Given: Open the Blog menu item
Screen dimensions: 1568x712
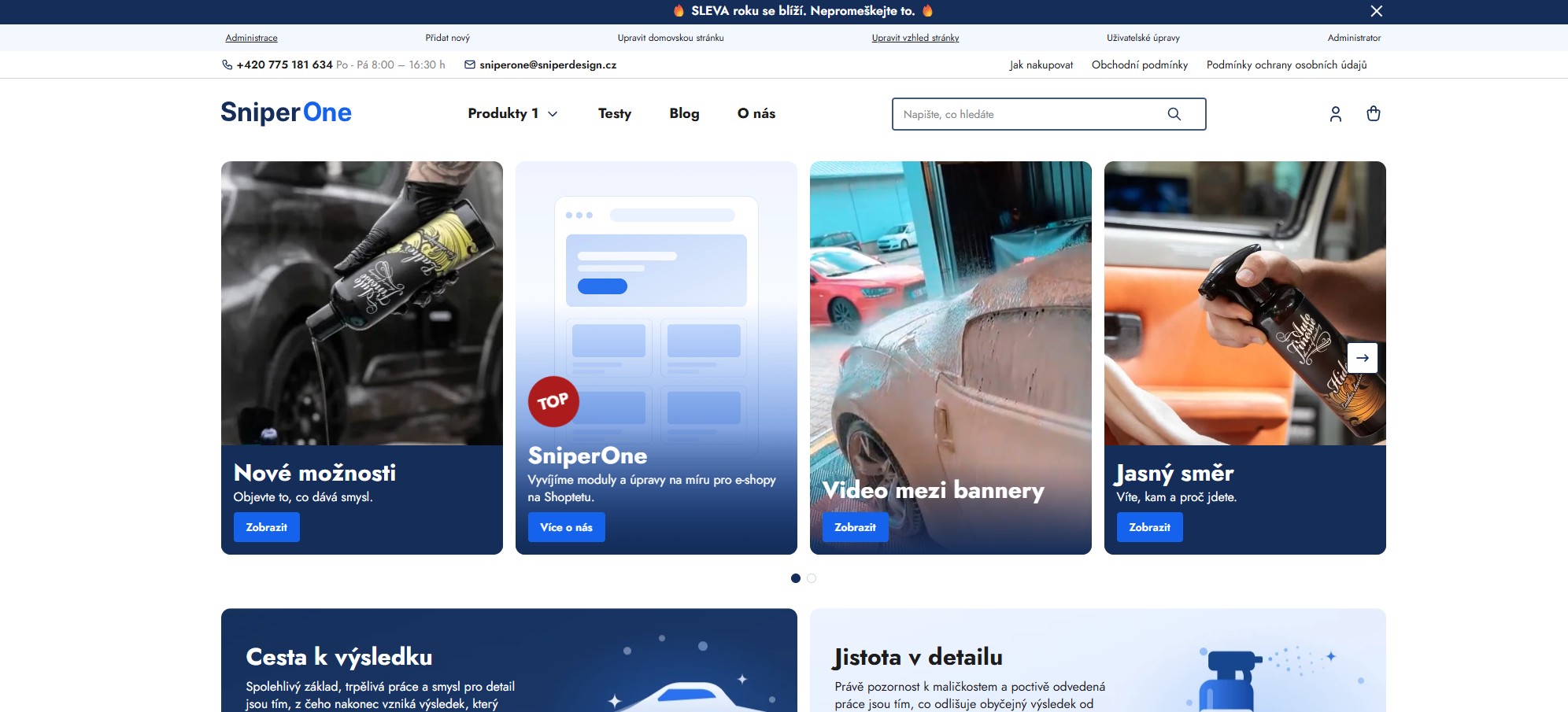Looking at the screenshot, I should [x=684, y=113].
